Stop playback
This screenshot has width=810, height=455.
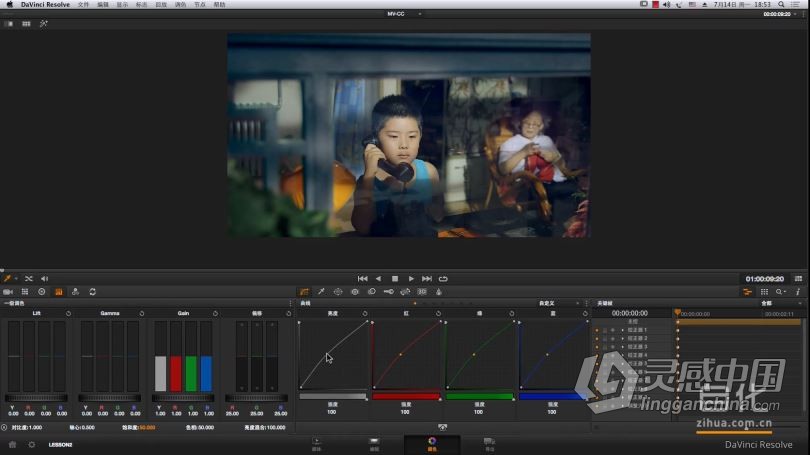point(395,278)
